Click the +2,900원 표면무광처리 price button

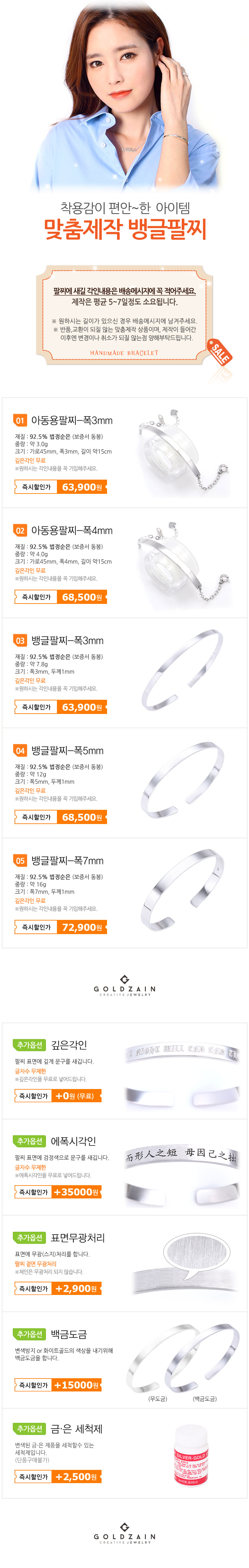(x=76, y=1288)
